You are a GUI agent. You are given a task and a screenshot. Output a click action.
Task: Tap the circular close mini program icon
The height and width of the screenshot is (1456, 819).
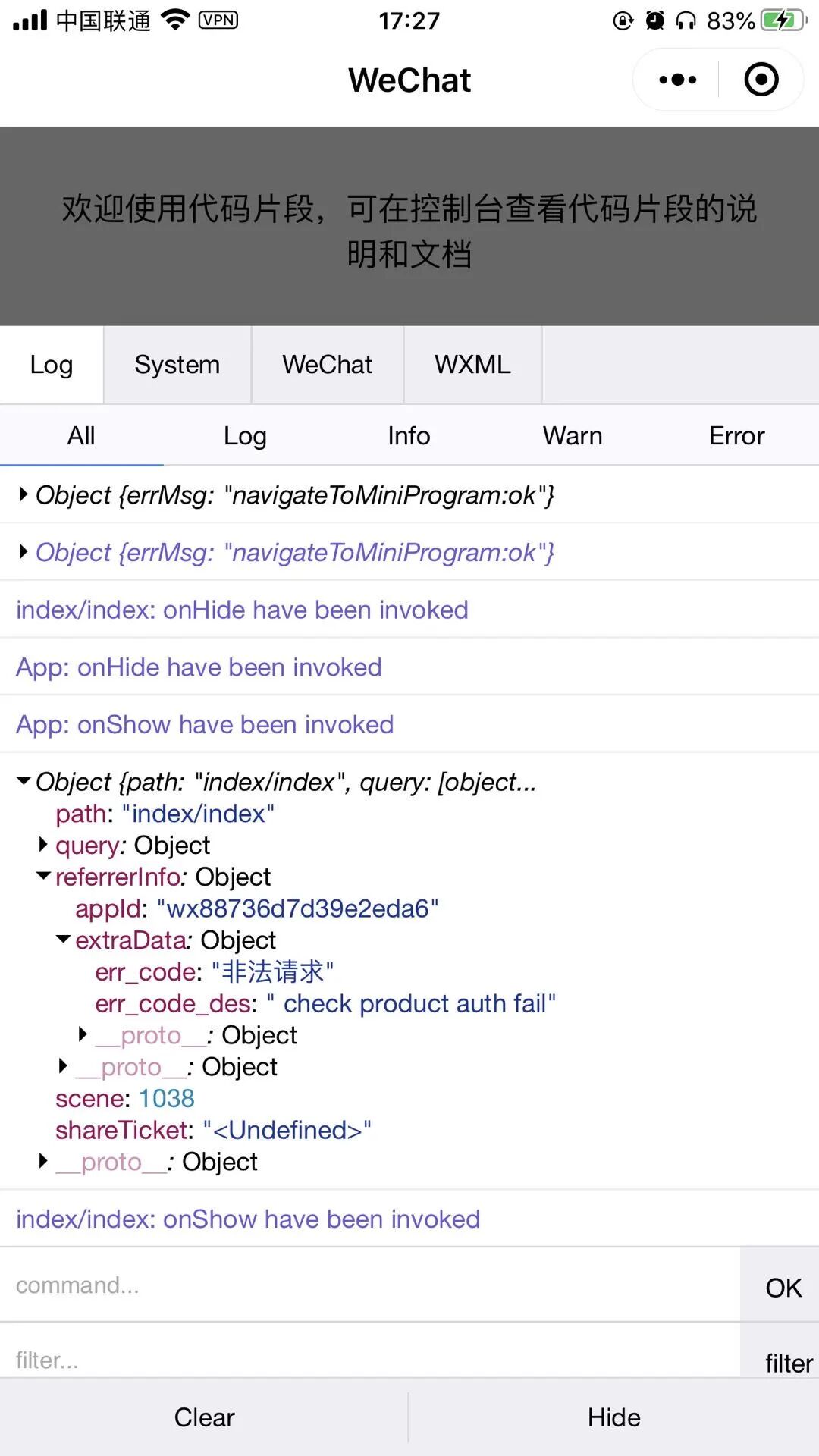click(x=761, y=80)
